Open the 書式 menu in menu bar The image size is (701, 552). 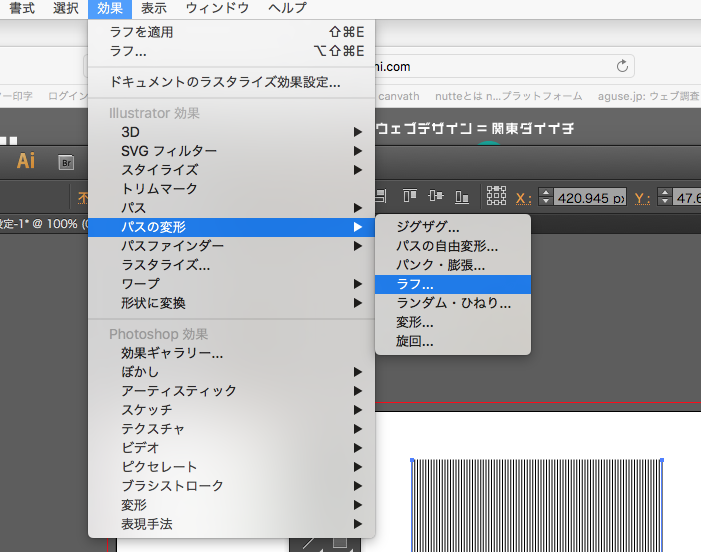22,8
